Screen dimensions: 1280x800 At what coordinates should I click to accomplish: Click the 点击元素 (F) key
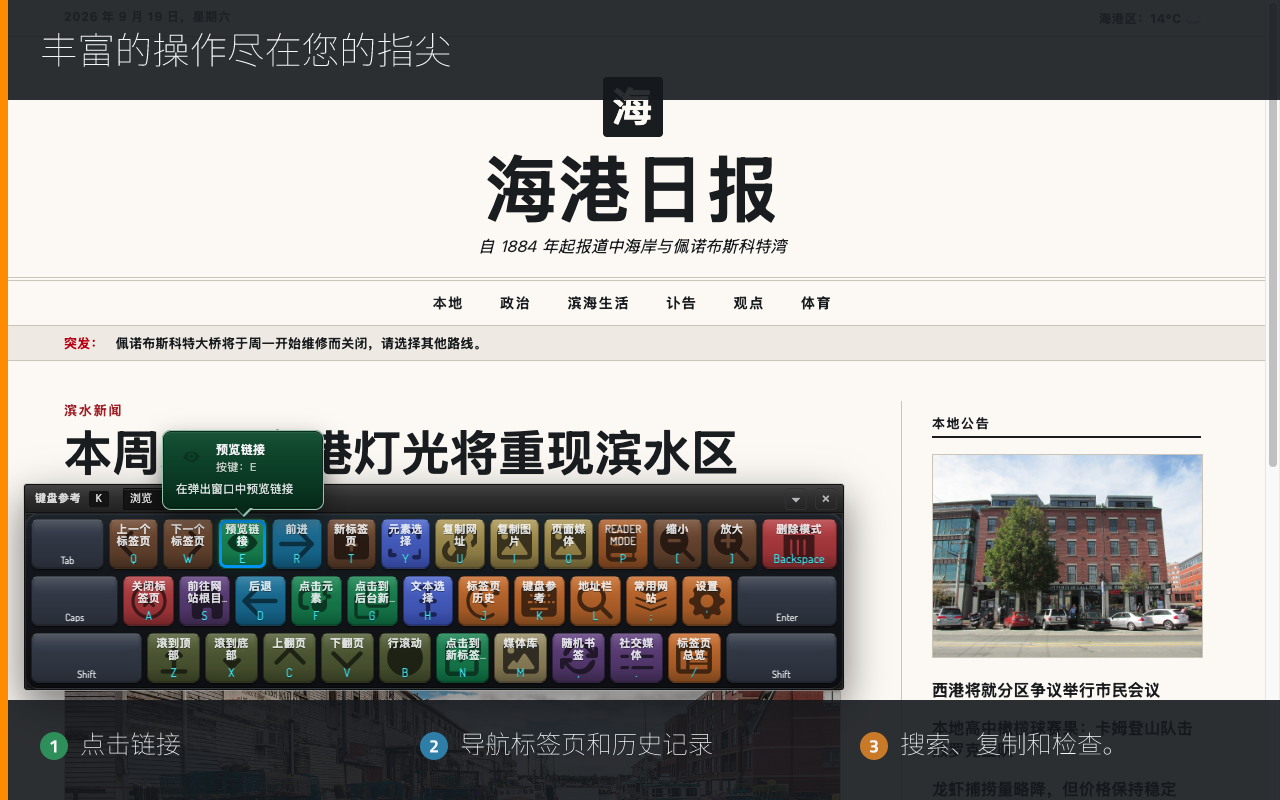(316, 601)
